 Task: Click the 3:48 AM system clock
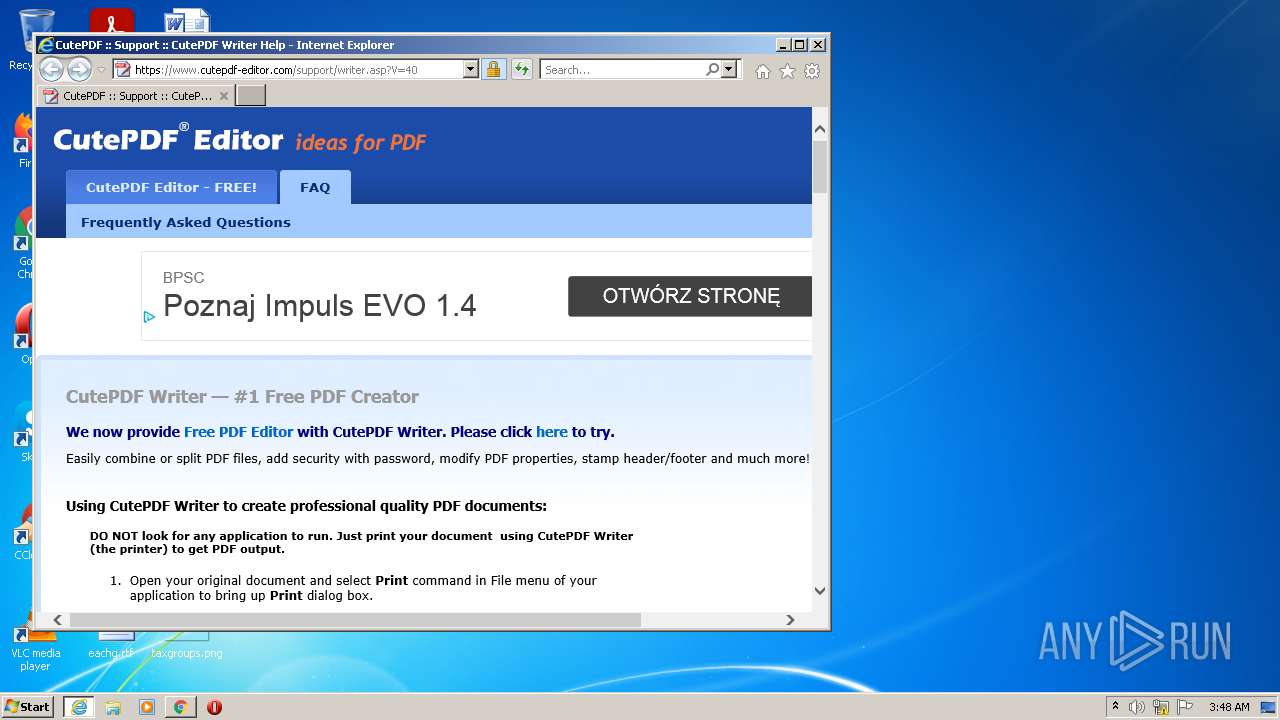click(x=1229, y=707)
